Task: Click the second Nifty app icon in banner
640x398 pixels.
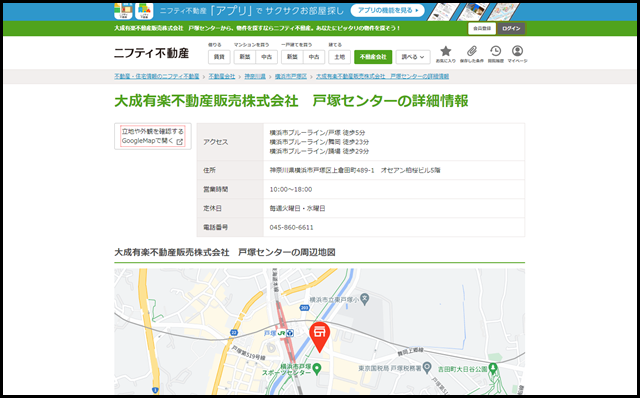Action: coord(144,11)
